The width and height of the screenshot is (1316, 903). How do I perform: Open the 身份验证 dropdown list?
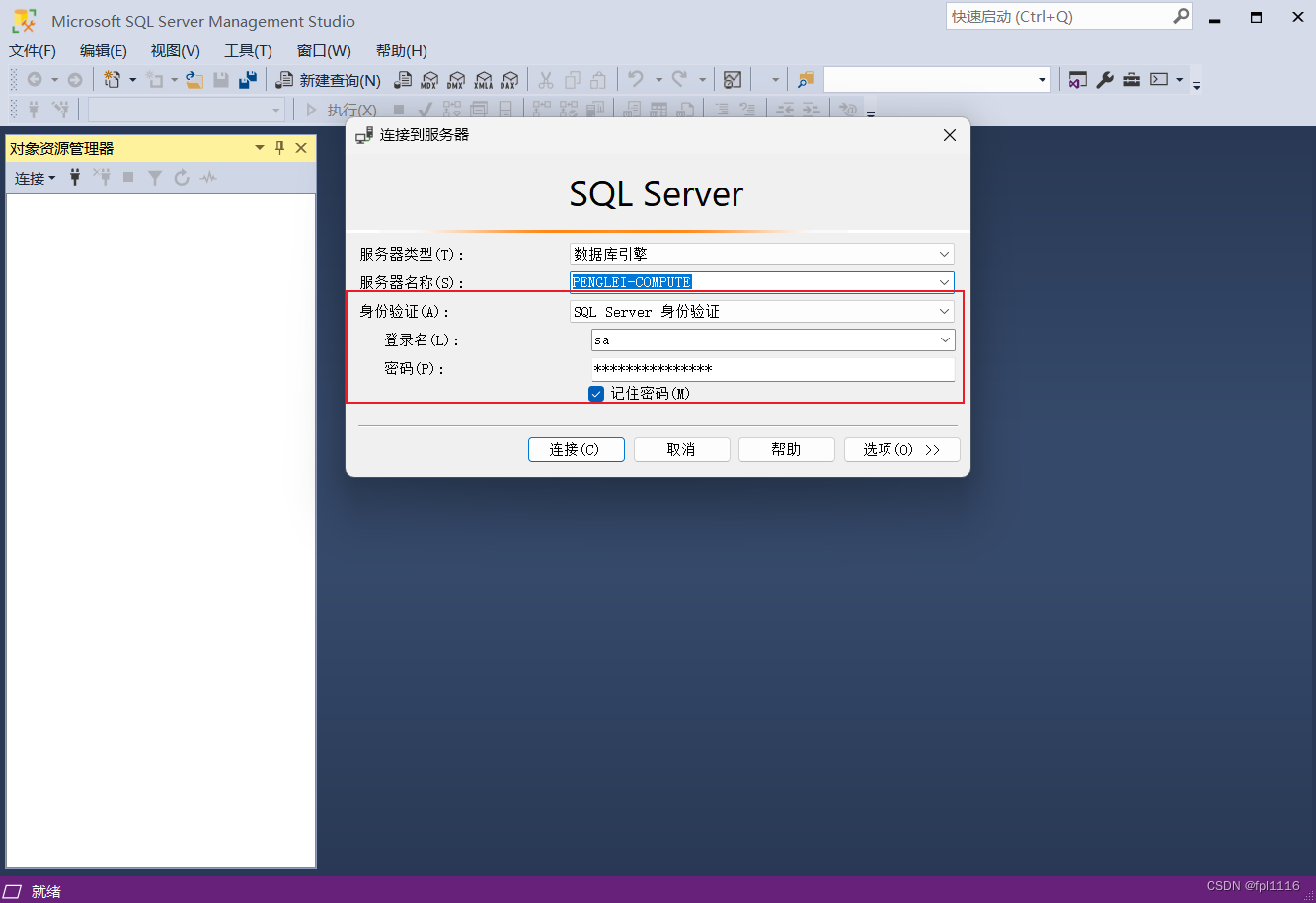click(945, 311)
